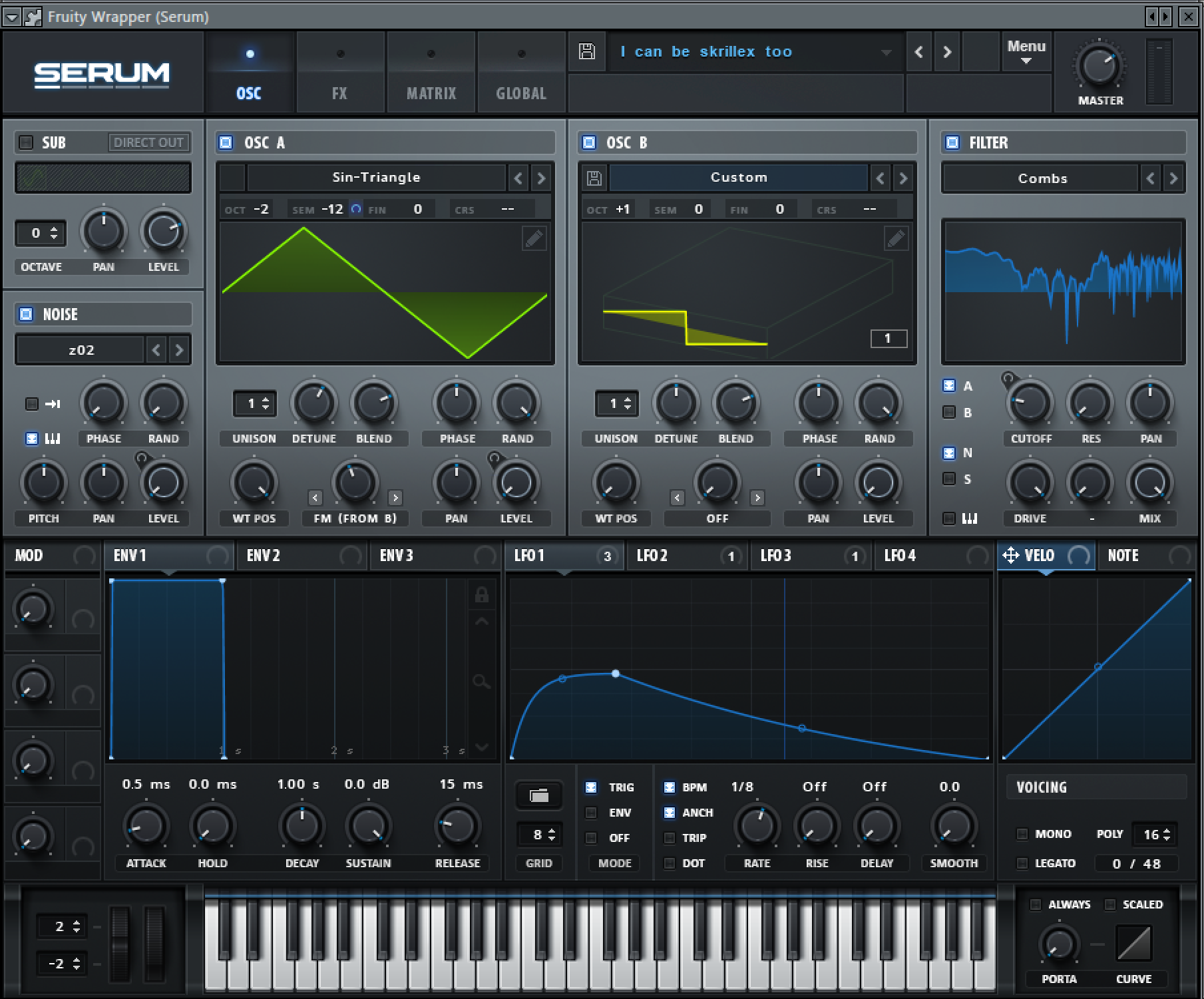Viewport: 1204px width, 999px height.
Task: Select next noise sample
Action: pyautogui.click(x=179, y=350)
